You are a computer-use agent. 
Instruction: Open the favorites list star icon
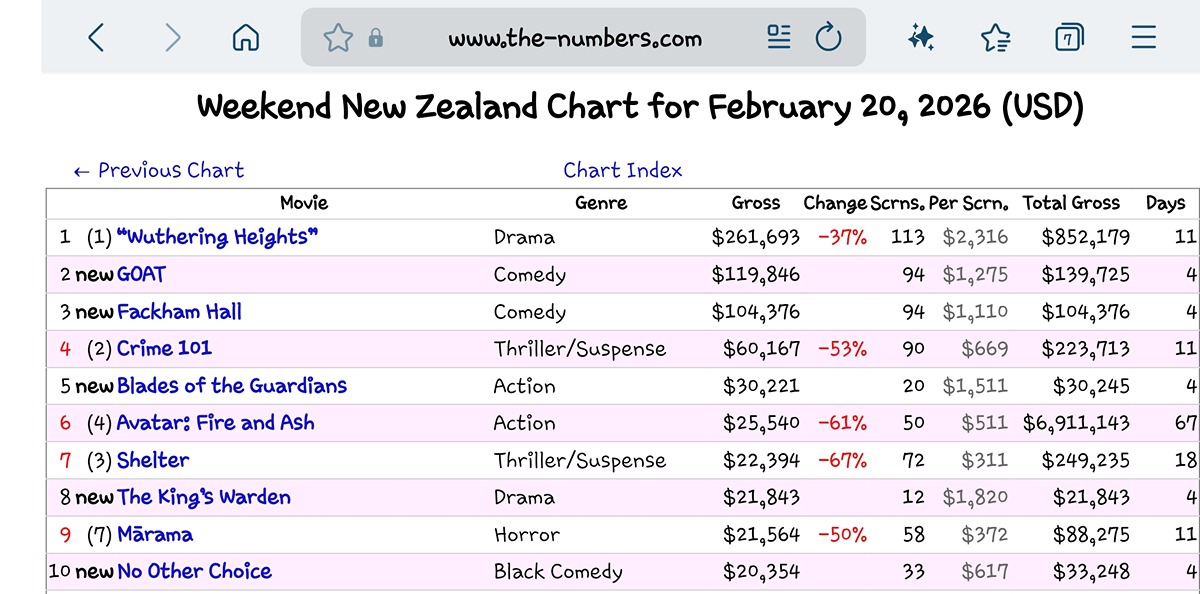click(x=995, y=38)
